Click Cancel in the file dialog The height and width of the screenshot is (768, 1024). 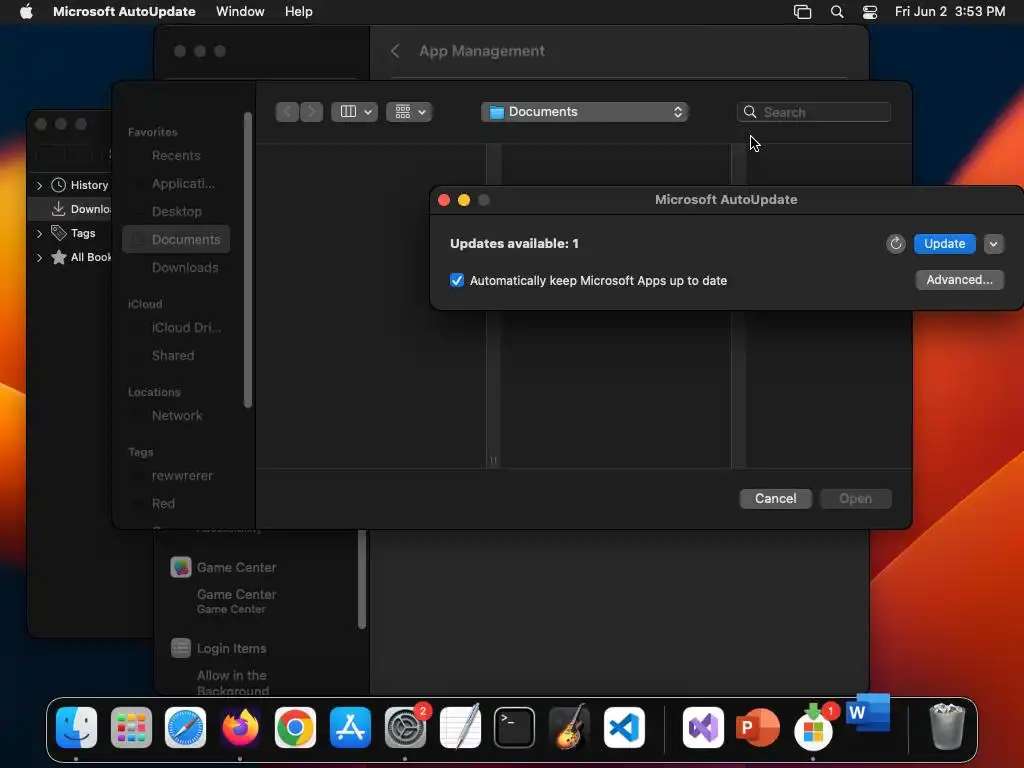pyautogui.click(x=775, y=498)
